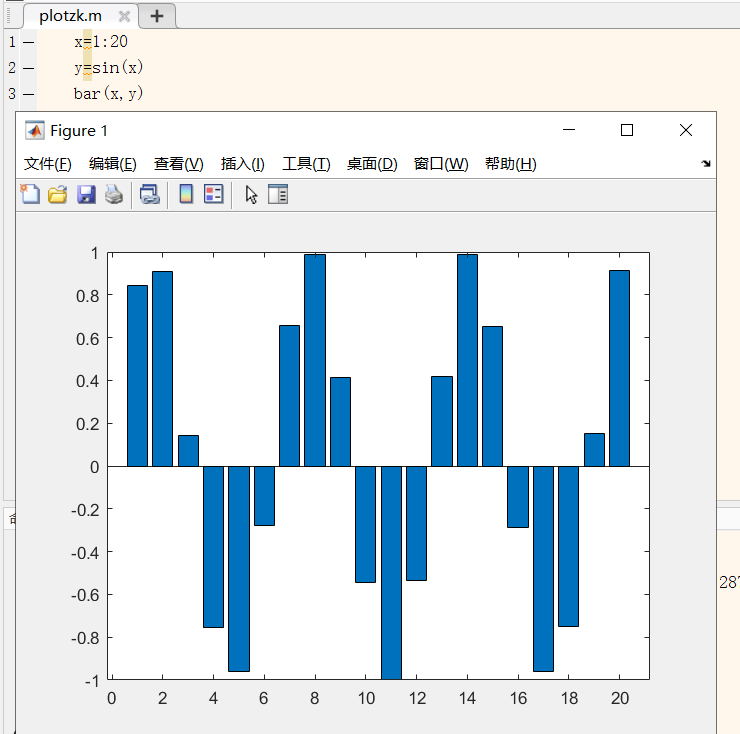Close the plotzk.m tab
Viewport: 740px width, 734px height.
(124, 17)
